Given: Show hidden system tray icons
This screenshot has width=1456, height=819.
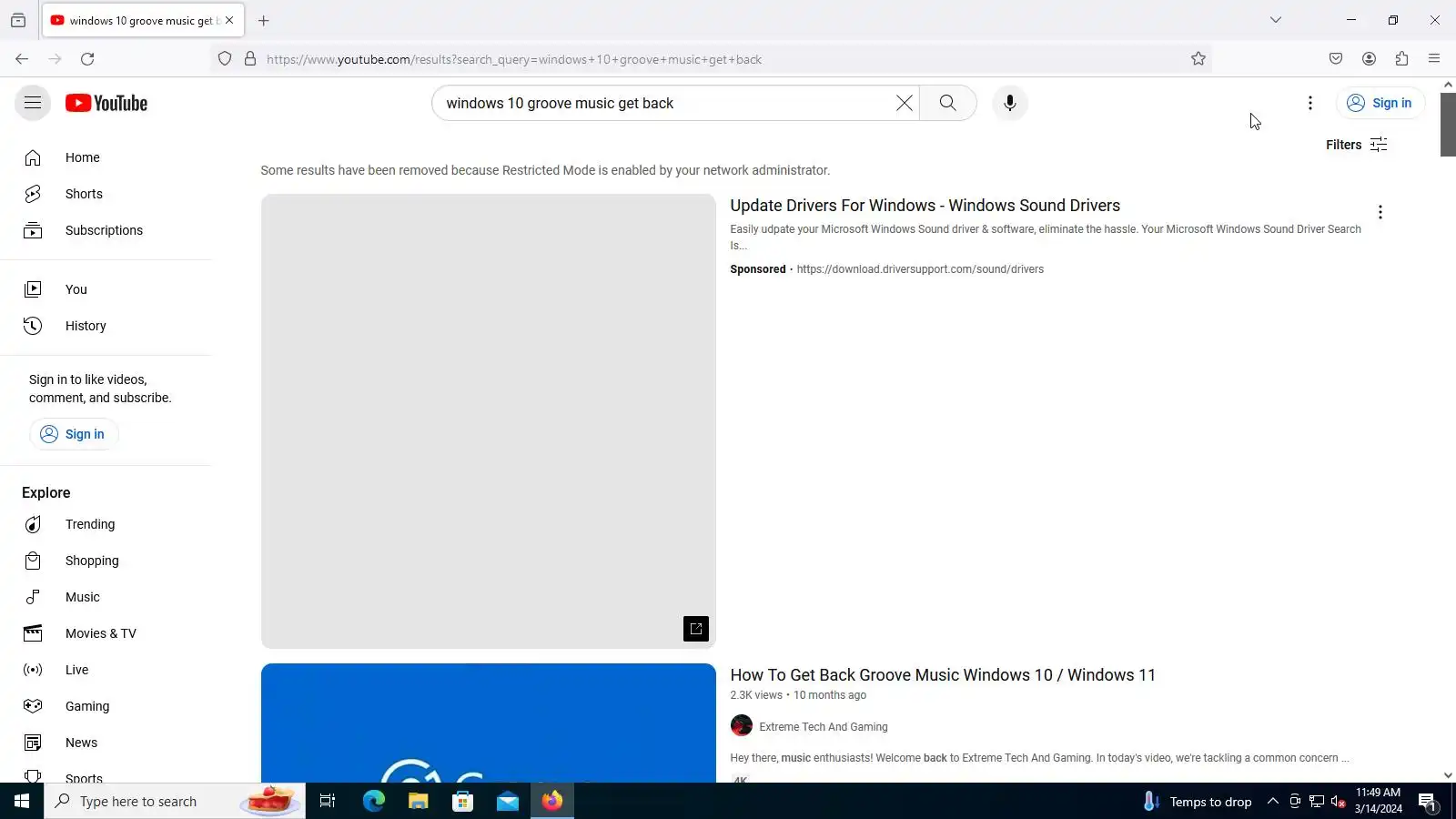Looking at the screenshot, I should tap(1273, 801).
